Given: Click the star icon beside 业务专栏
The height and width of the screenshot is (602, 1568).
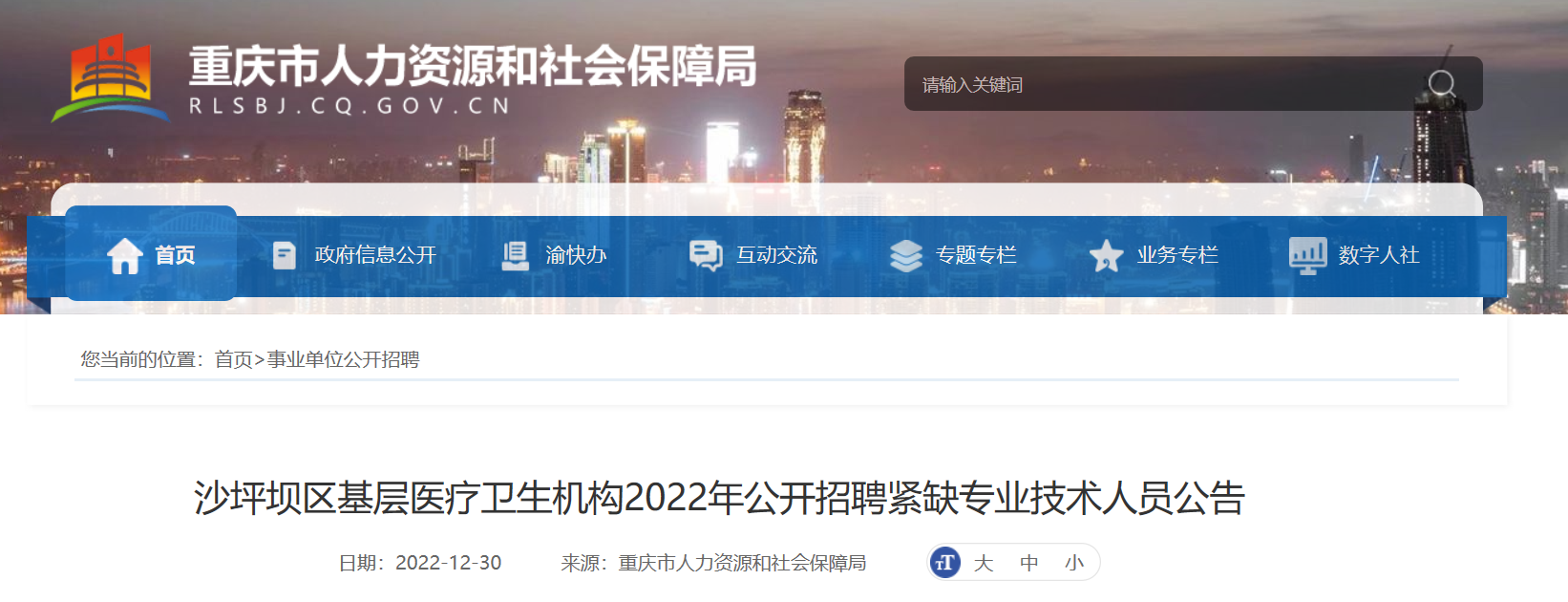Looking at the screenshot, I should click(1106, 255).
